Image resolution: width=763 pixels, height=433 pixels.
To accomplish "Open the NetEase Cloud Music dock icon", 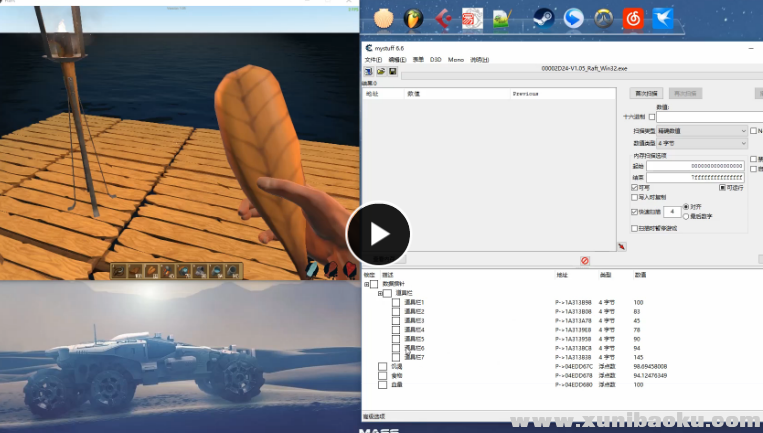I will click(x=633, y=18).
